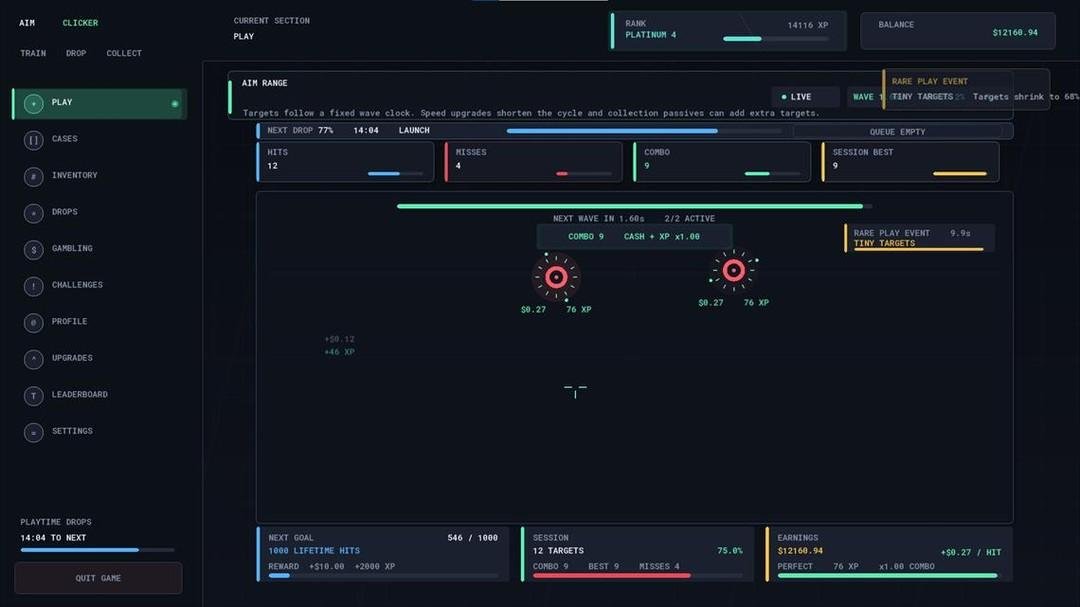Click the Session Best stat card
1080x607 pixels.
pyautogui.click(x=910, y=162)
